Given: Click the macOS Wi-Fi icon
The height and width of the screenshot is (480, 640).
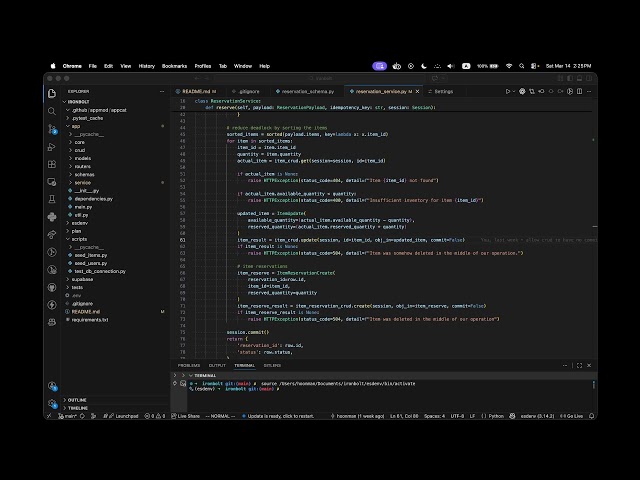Looking at the screenshot, I should [x=509, y=66].
